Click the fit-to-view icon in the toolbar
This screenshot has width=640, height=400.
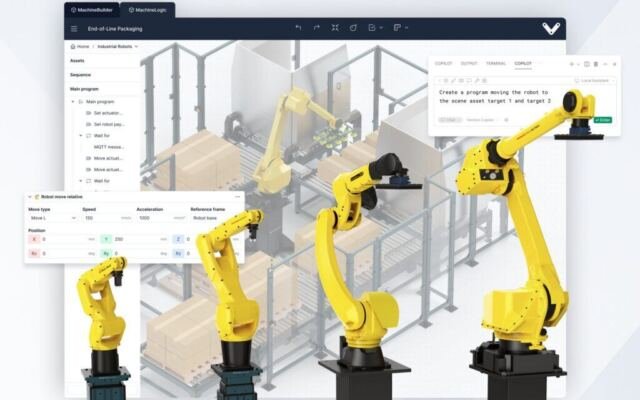pos(335,28)
